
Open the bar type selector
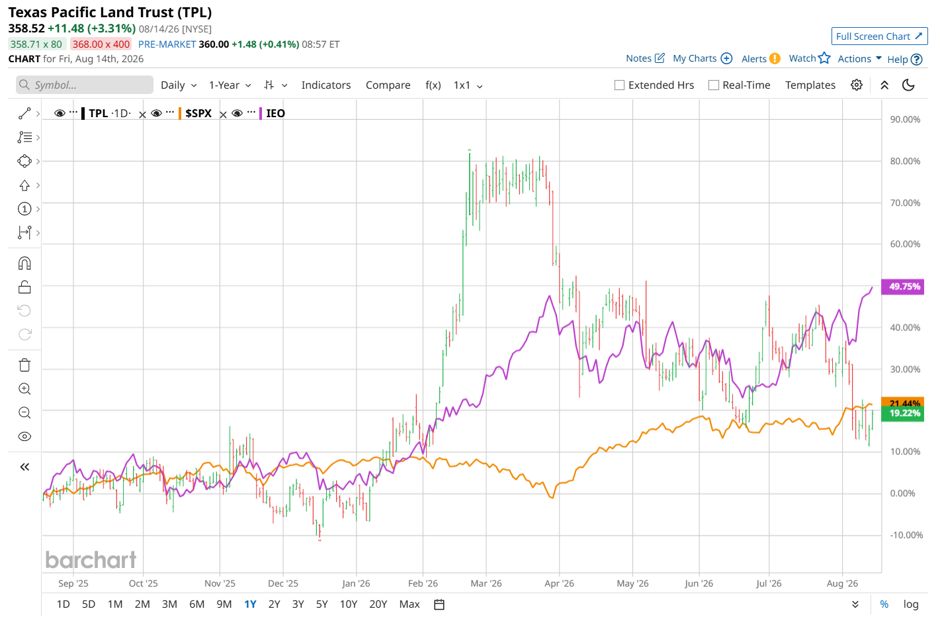[x=275, y=85]
